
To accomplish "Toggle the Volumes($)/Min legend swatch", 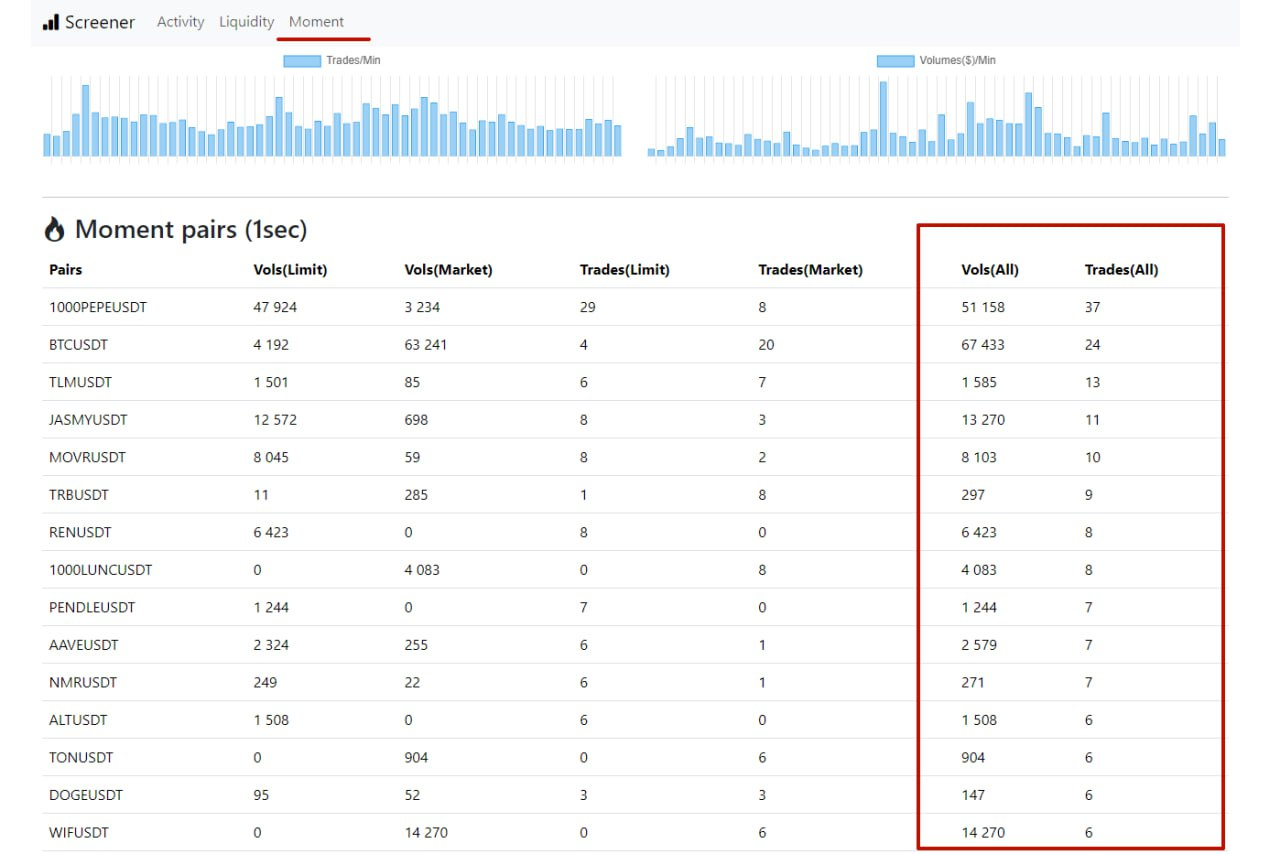I will point(895,61).
